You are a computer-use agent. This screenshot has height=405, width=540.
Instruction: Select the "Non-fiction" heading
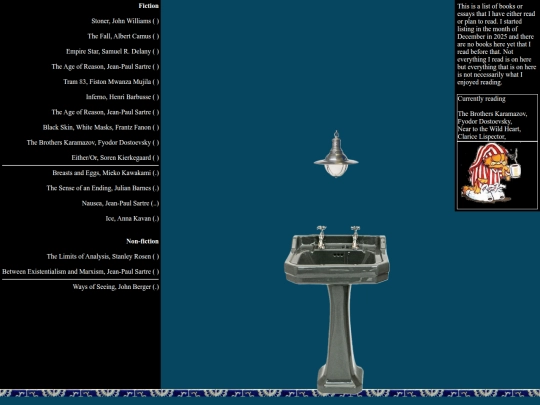point(143,241)
